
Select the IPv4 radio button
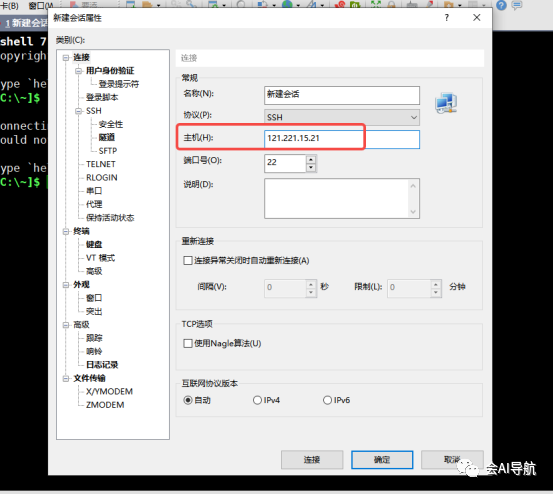pos(257,400)
